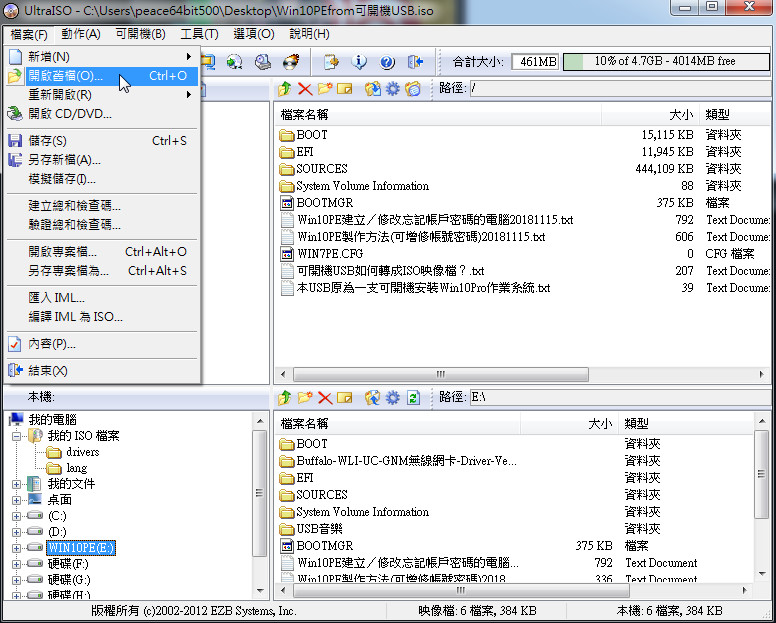Click the blue question mark help icon
Viewport: 776px width, 623px height.
coord(387,62)
